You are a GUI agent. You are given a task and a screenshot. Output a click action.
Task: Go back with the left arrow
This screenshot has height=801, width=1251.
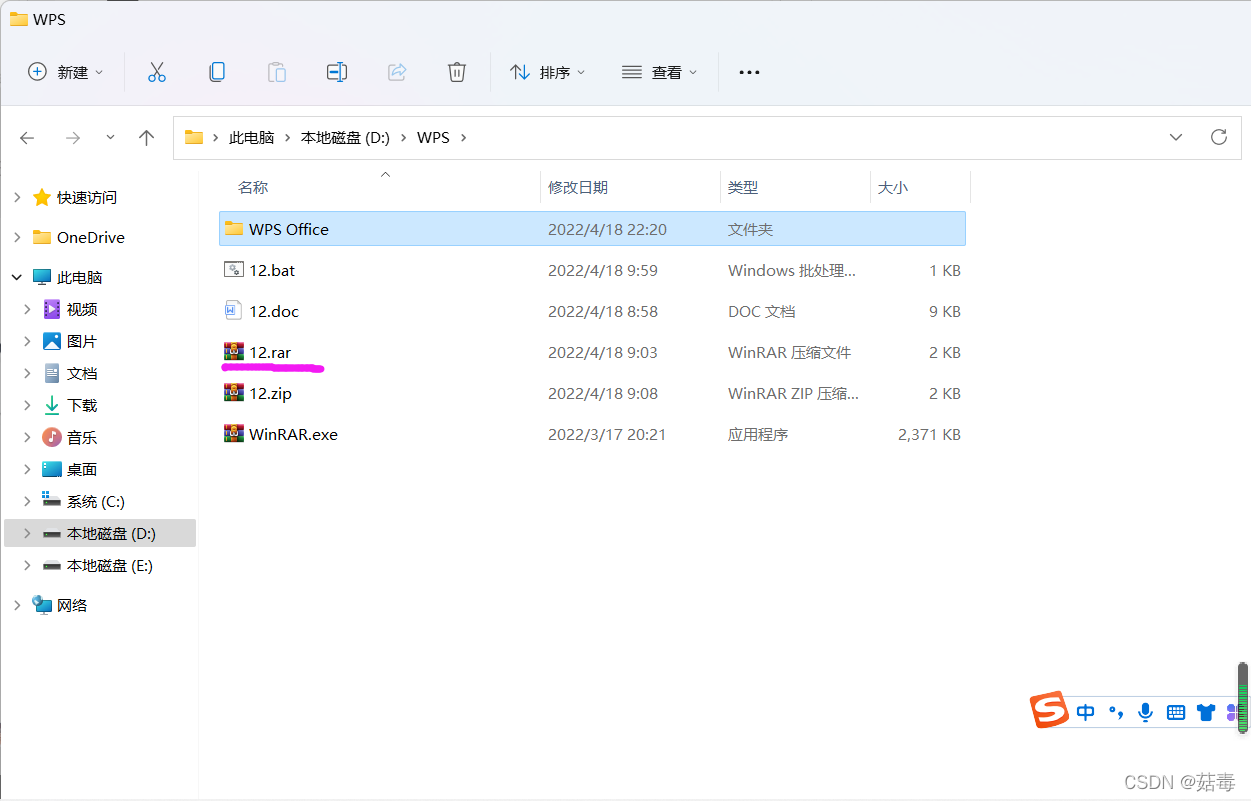[x=27, y=138]
